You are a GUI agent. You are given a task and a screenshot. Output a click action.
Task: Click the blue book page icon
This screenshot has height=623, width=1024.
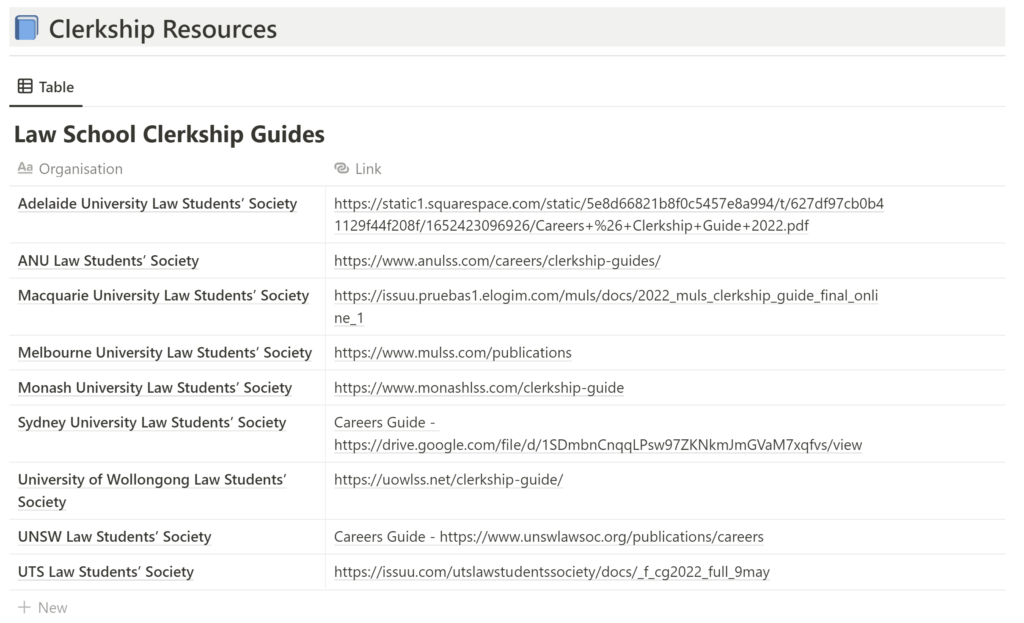(27, 29)
